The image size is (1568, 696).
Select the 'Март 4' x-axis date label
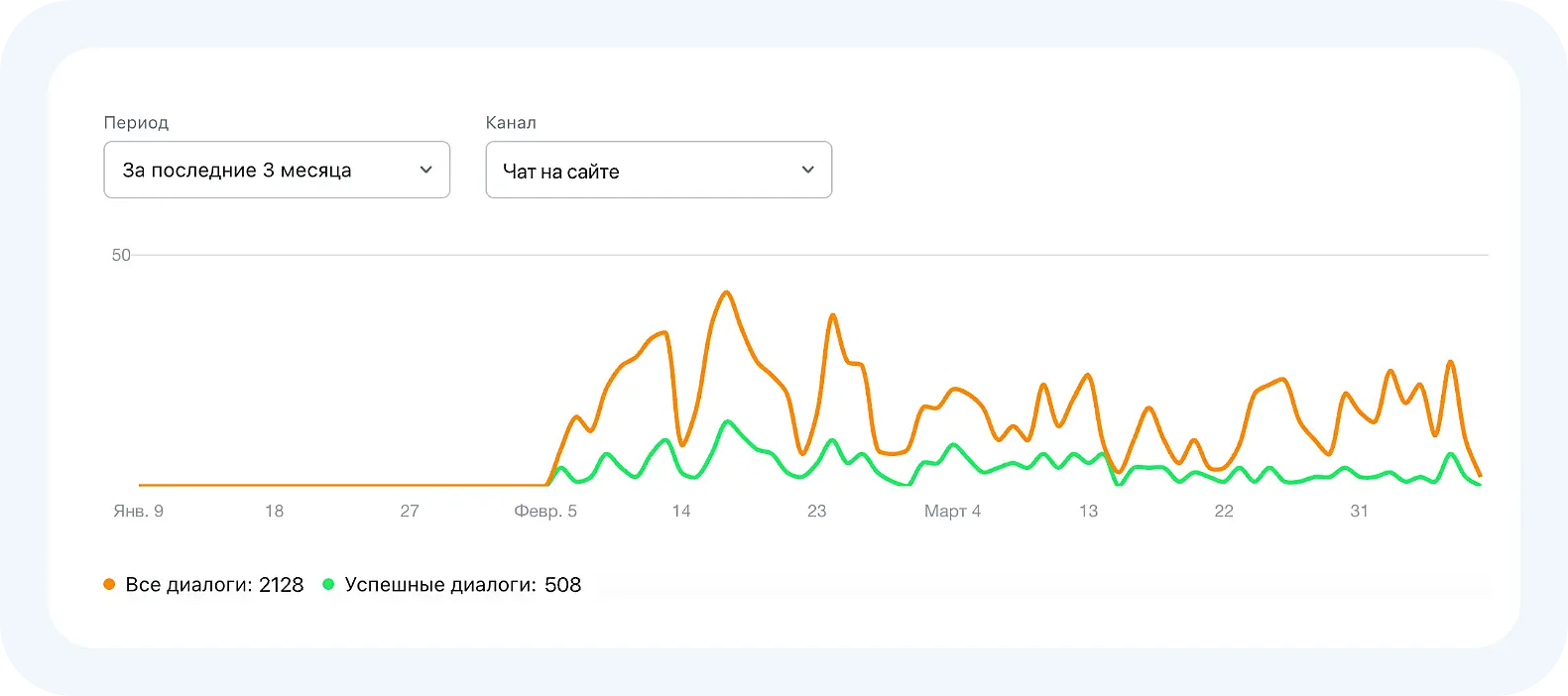952,512
